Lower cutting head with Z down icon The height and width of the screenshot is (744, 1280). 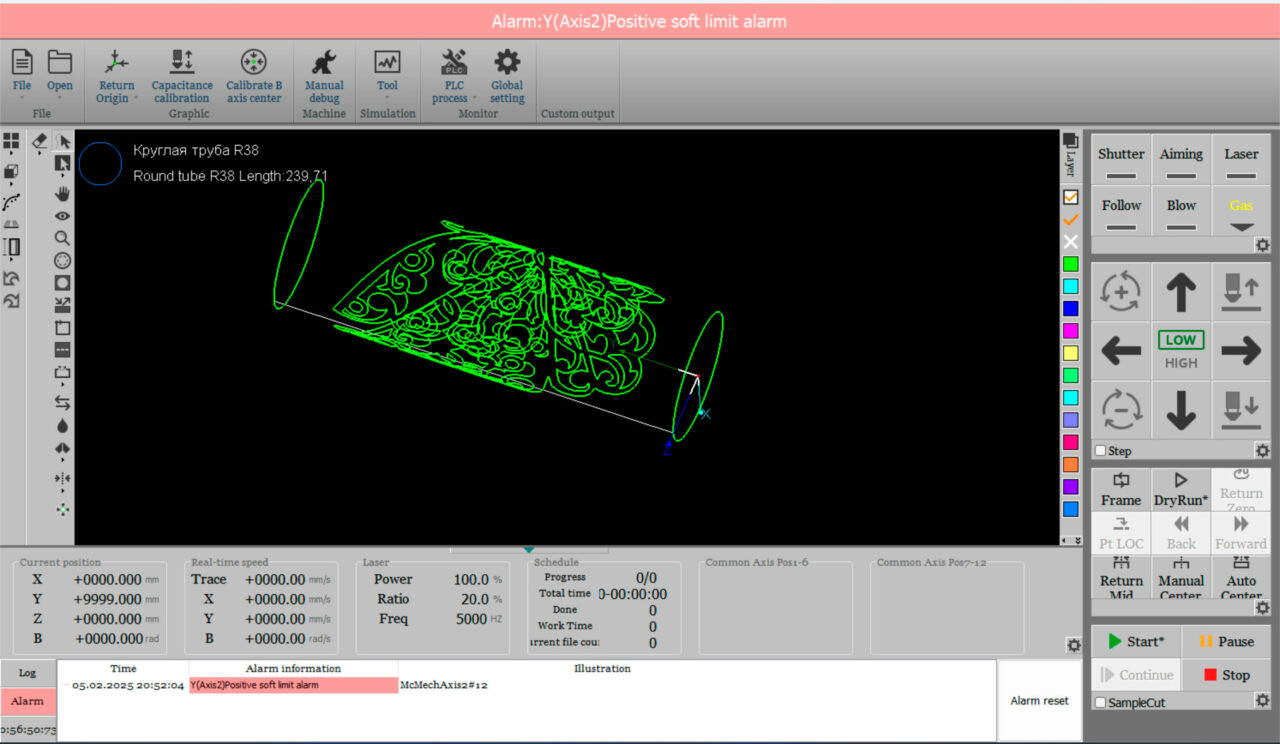click(x=1241, y=409)
